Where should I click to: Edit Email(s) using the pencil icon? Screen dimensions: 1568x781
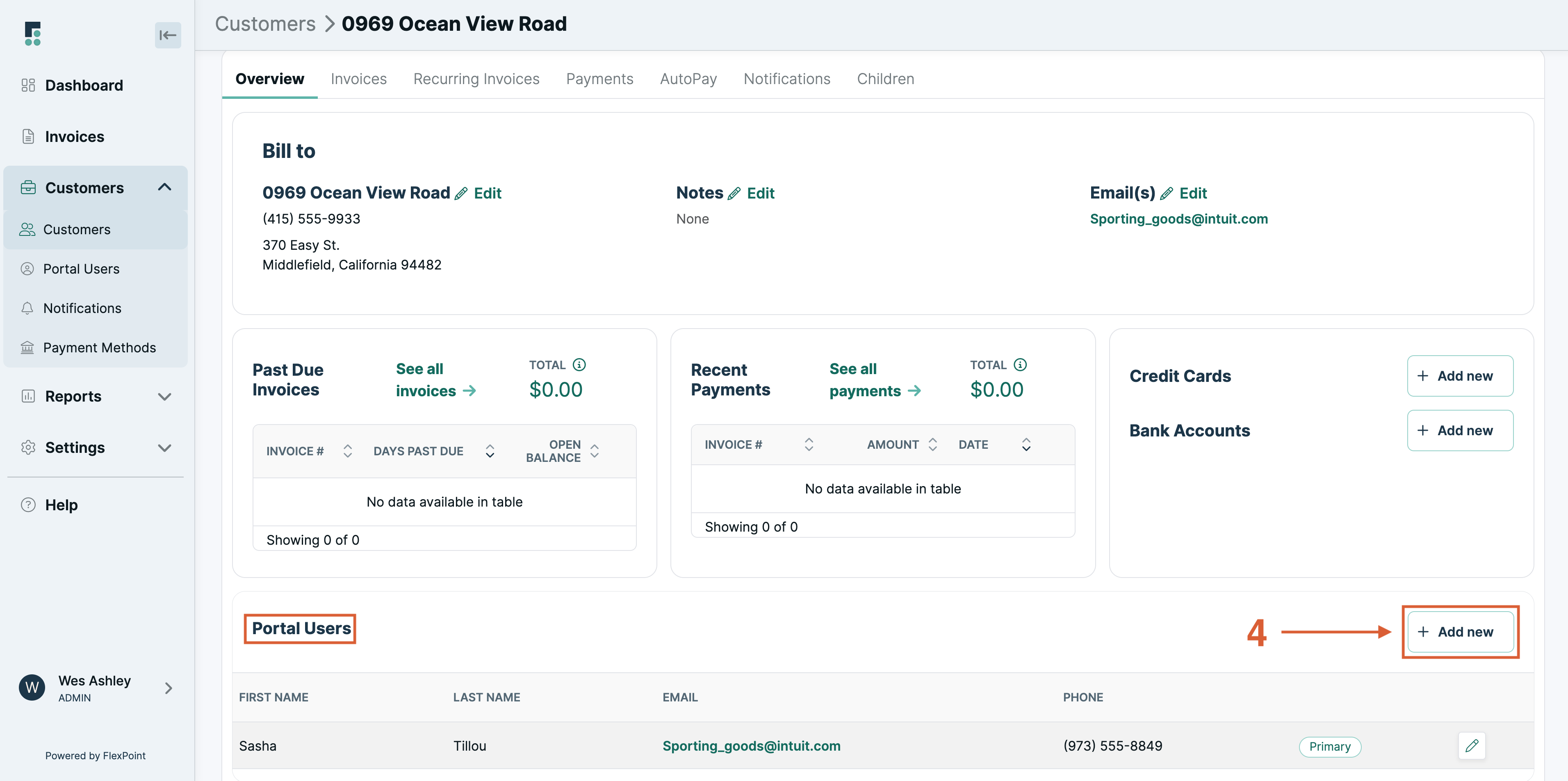(x=1167, y=193)
